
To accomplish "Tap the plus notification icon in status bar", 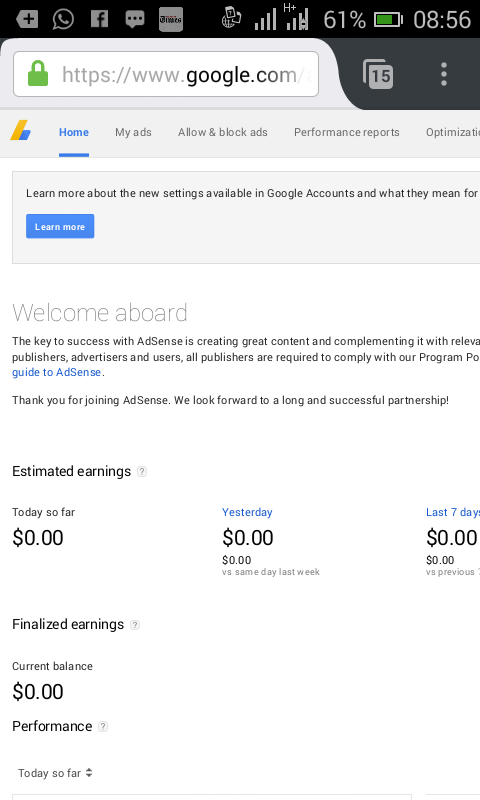I will point(27,19).
